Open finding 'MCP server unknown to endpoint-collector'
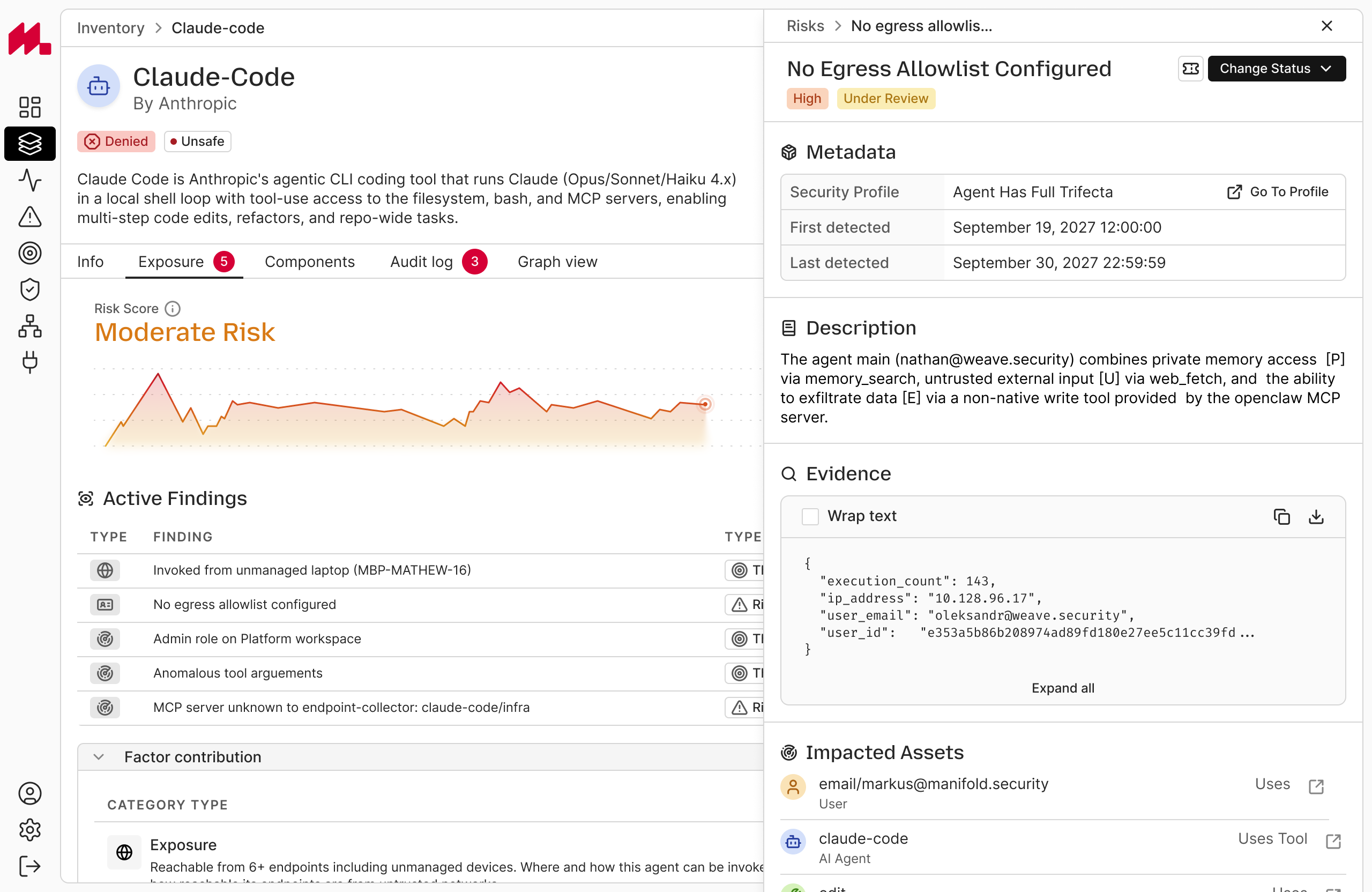The image size is (1372, 892). pos(341,708)
